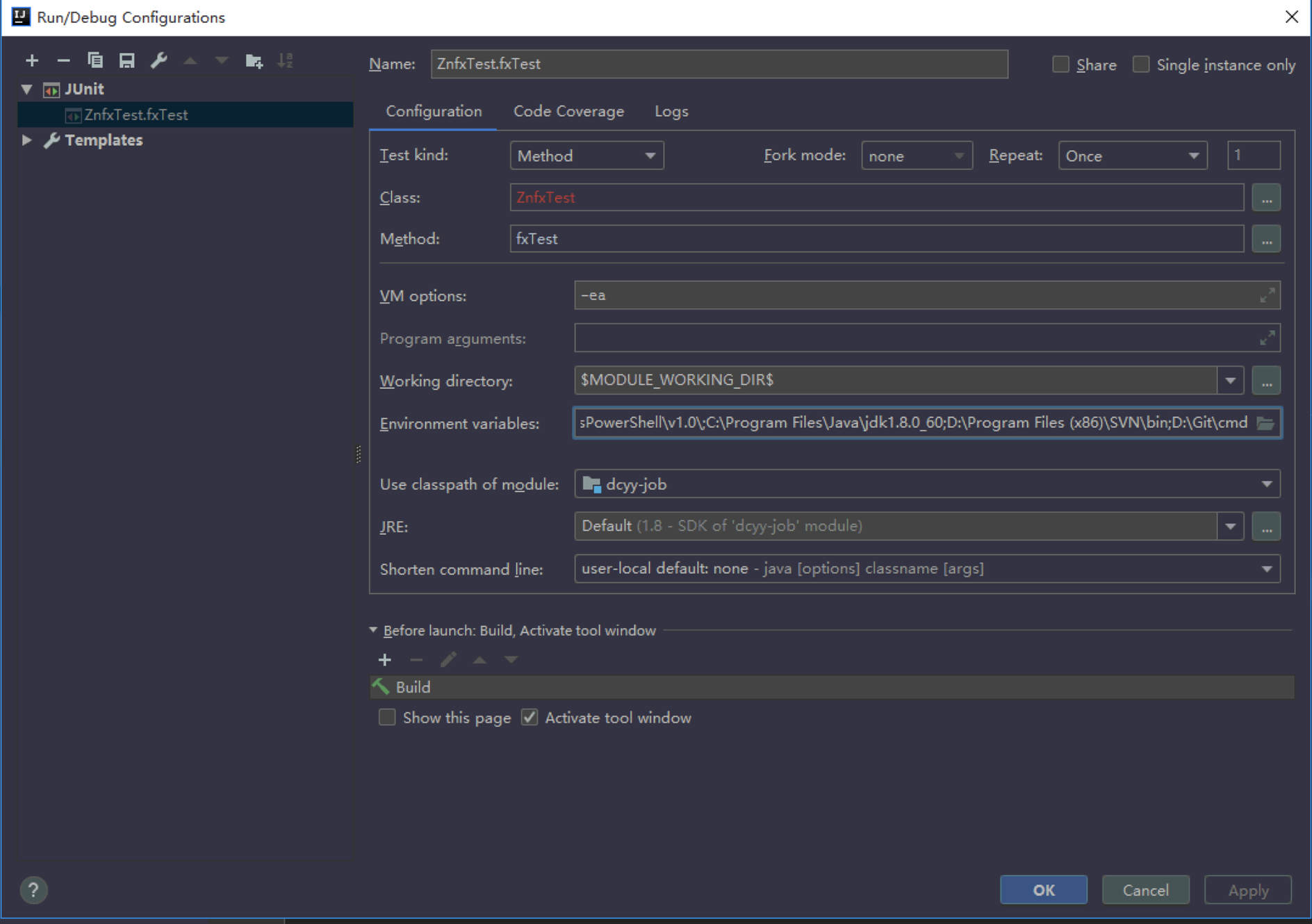Click the Cancel button
The width and height of the screenshot is (1312, 924).
(x=1145, y=890)
